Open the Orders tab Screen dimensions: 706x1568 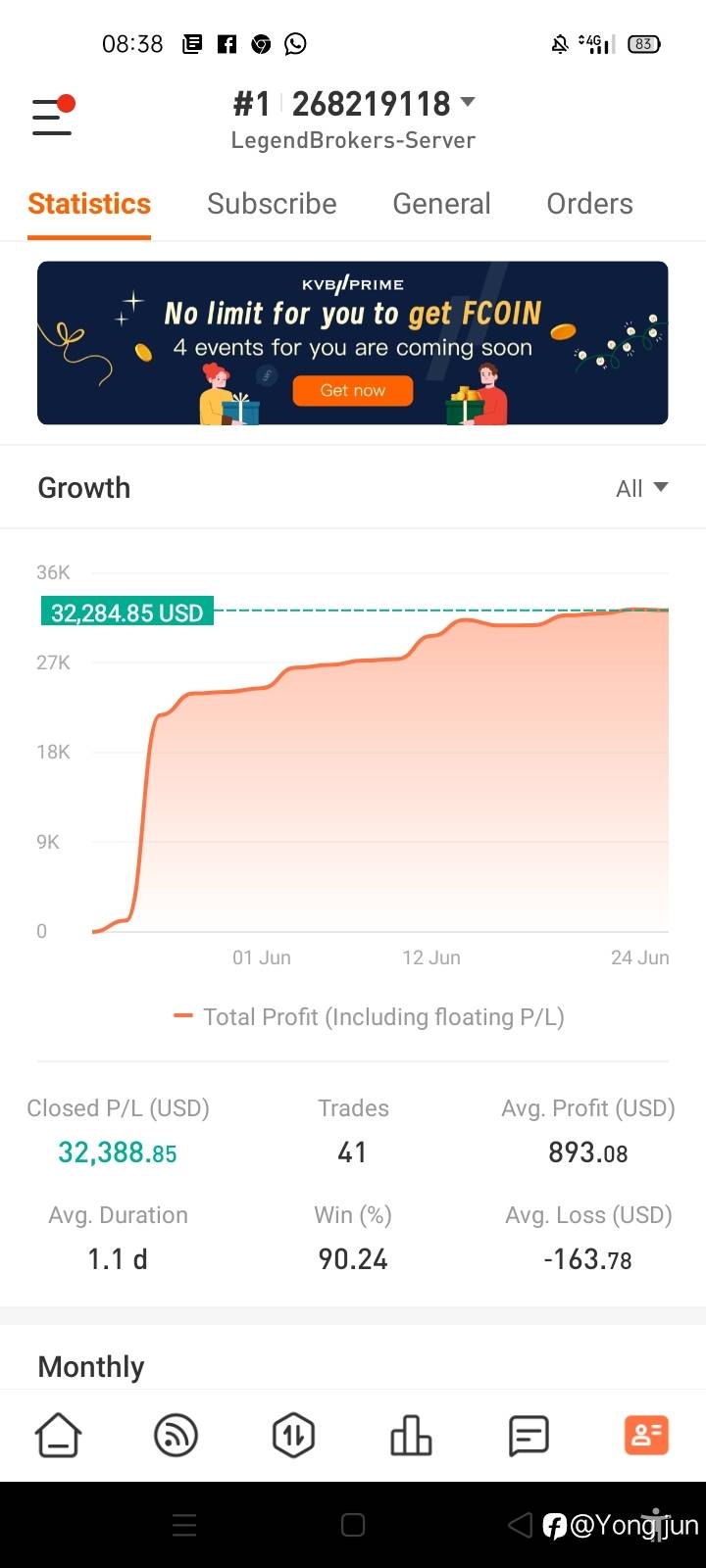[x=589, y=204]
